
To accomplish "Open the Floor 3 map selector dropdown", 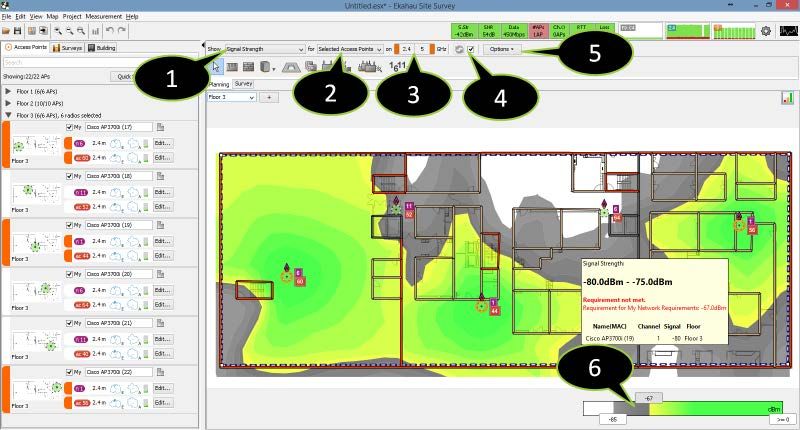I will tap(231, 97).
